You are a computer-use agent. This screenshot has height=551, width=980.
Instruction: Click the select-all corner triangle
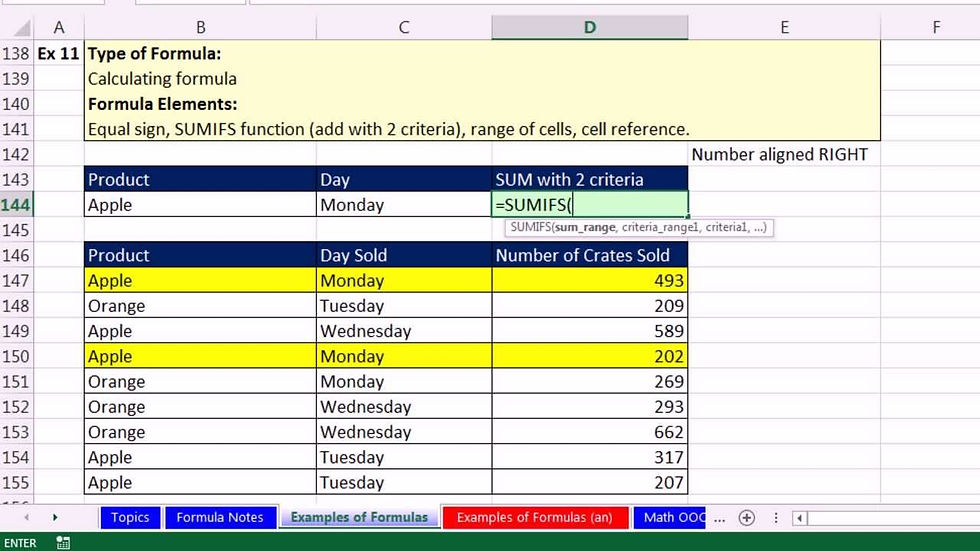(x=22, y=27)
